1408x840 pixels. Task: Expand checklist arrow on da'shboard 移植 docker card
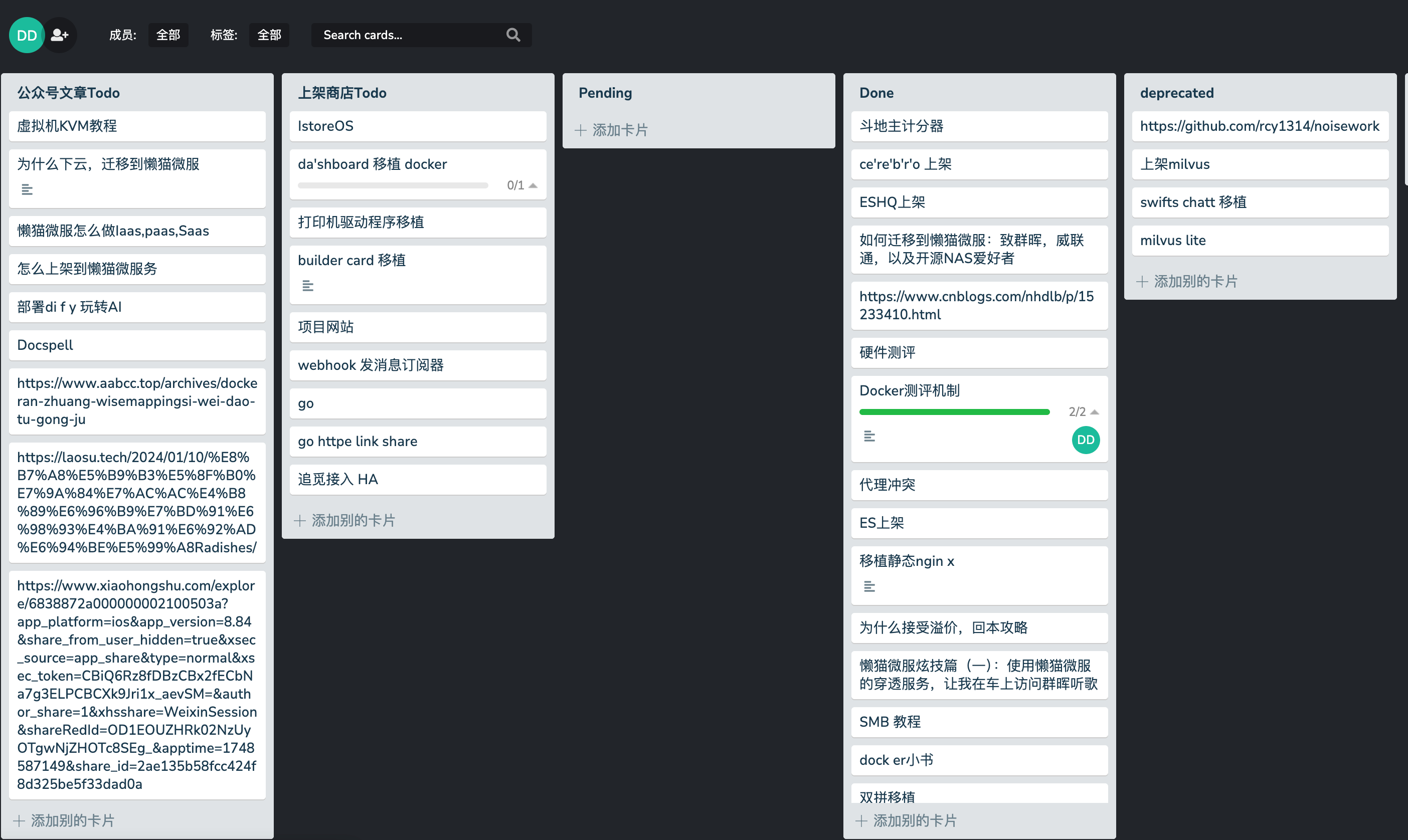tap(533, 185)
